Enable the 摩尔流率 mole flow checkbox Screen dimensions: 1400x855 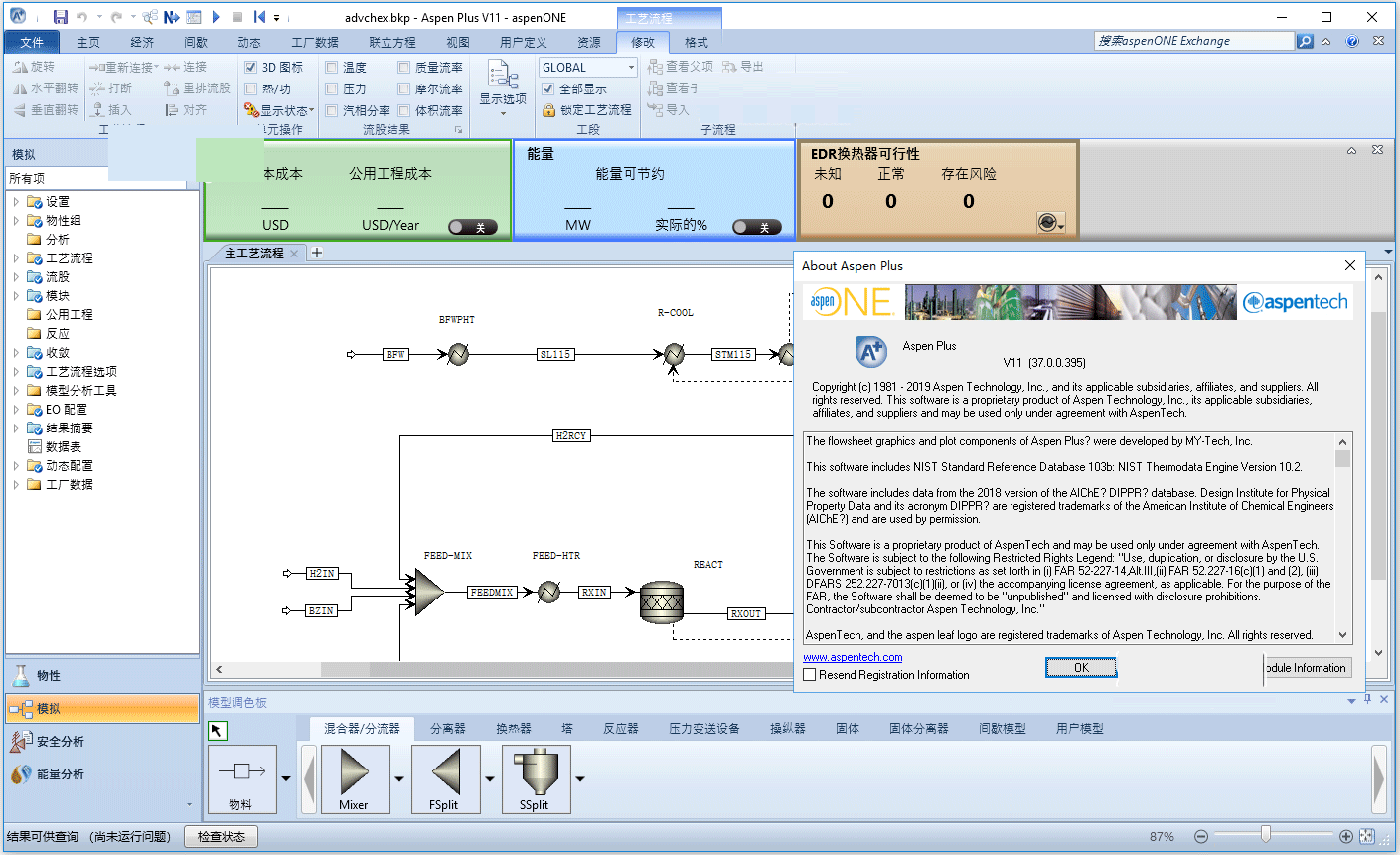point(404,89)
